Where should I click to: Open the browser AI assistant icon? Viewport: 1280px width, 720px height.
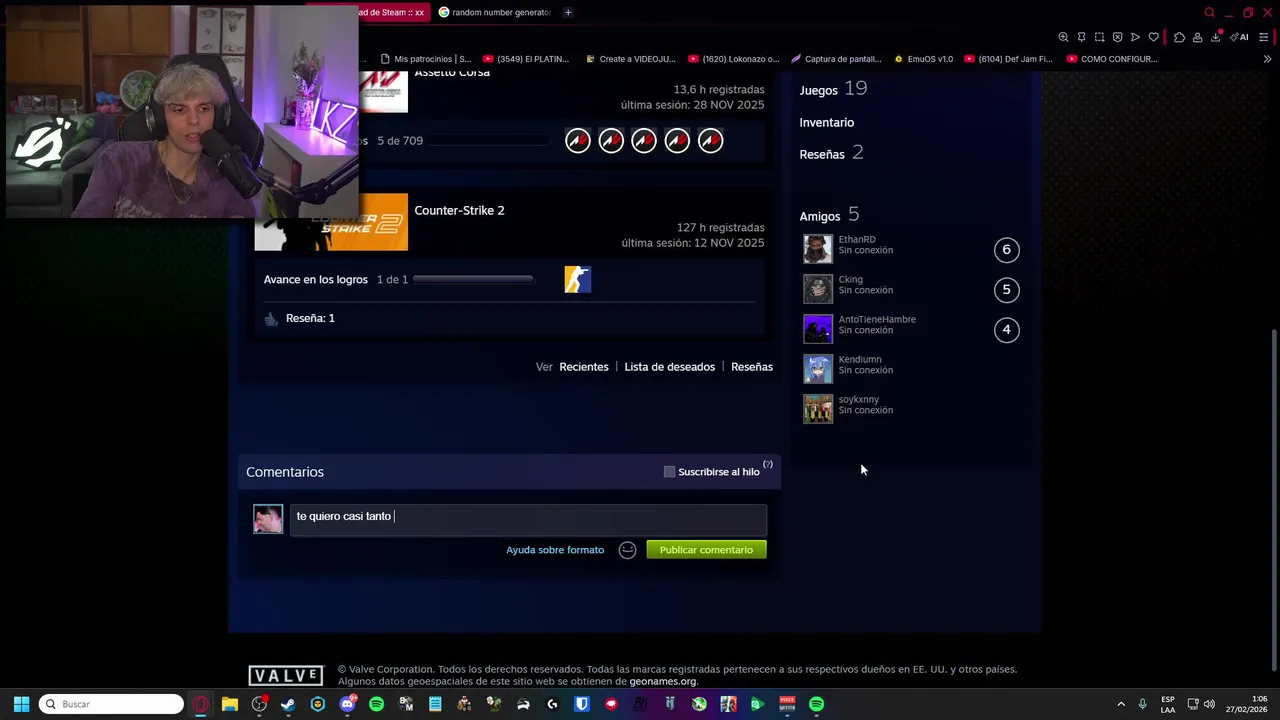click(x=1240, y=37)
